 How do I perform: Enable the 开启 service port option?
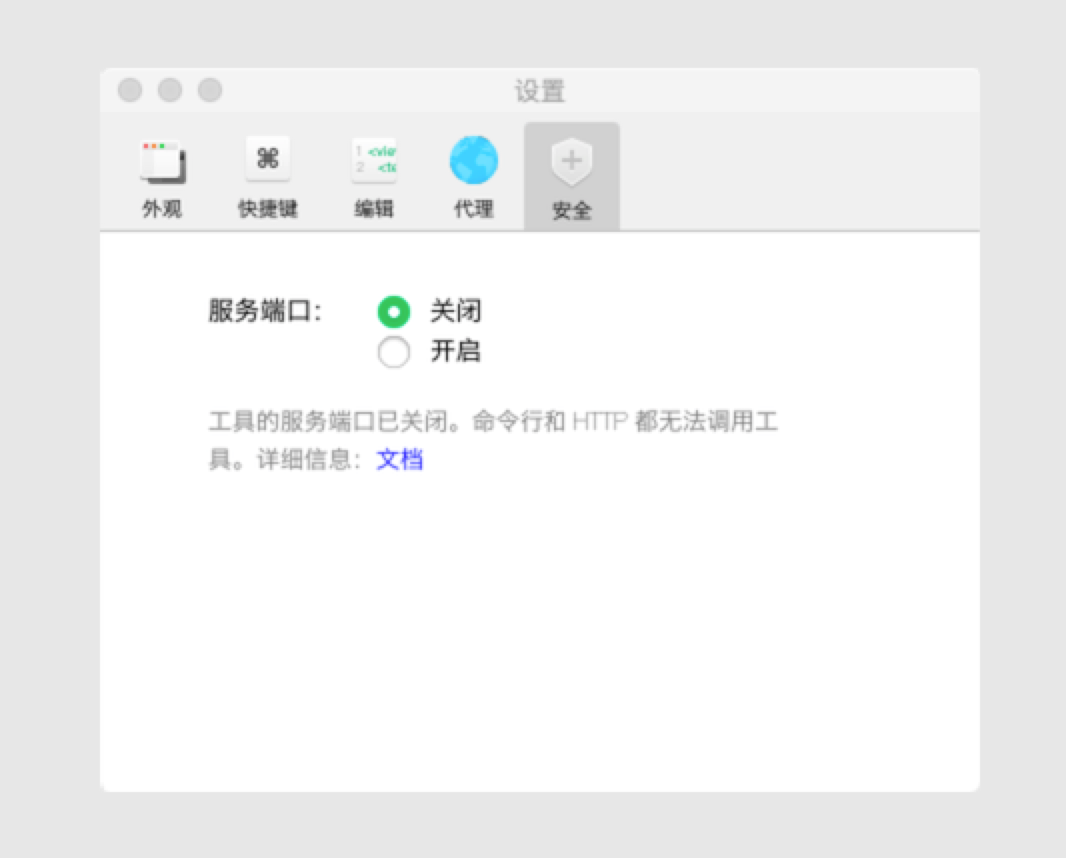point(394,352)
